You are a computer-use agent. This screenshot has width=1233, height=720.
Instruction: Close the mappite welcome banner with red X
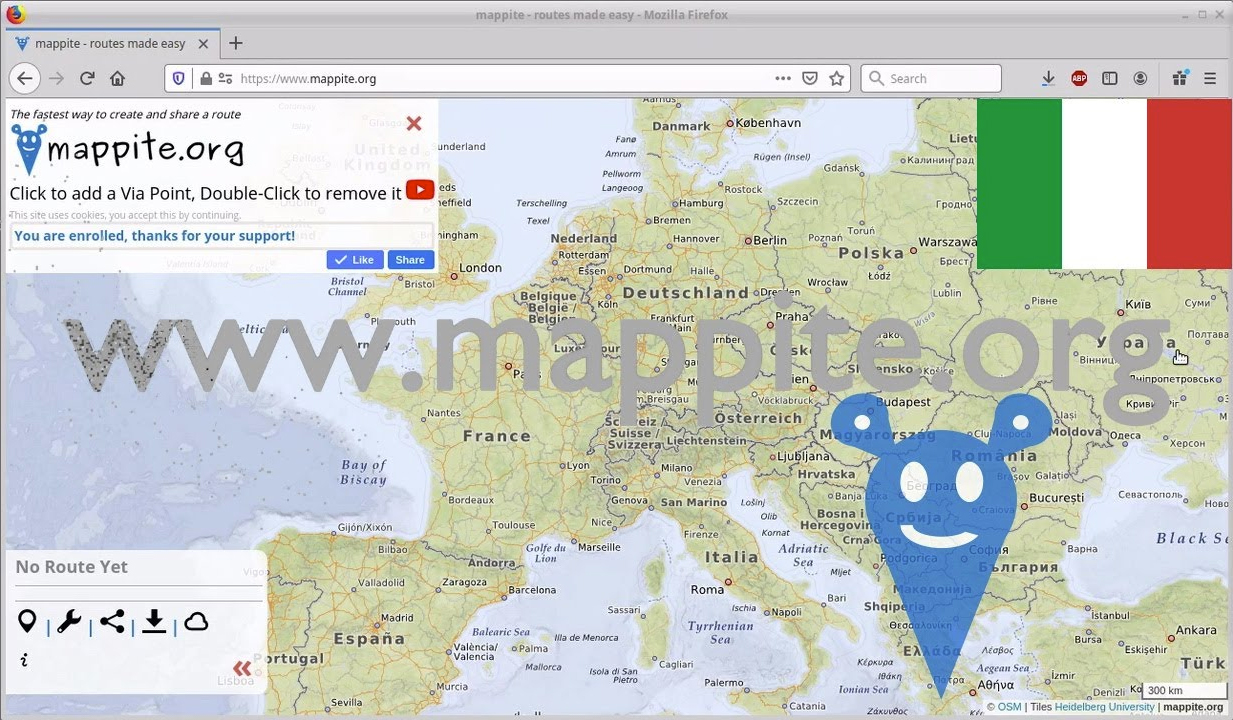pyautogui.click(x=414, y=124)
